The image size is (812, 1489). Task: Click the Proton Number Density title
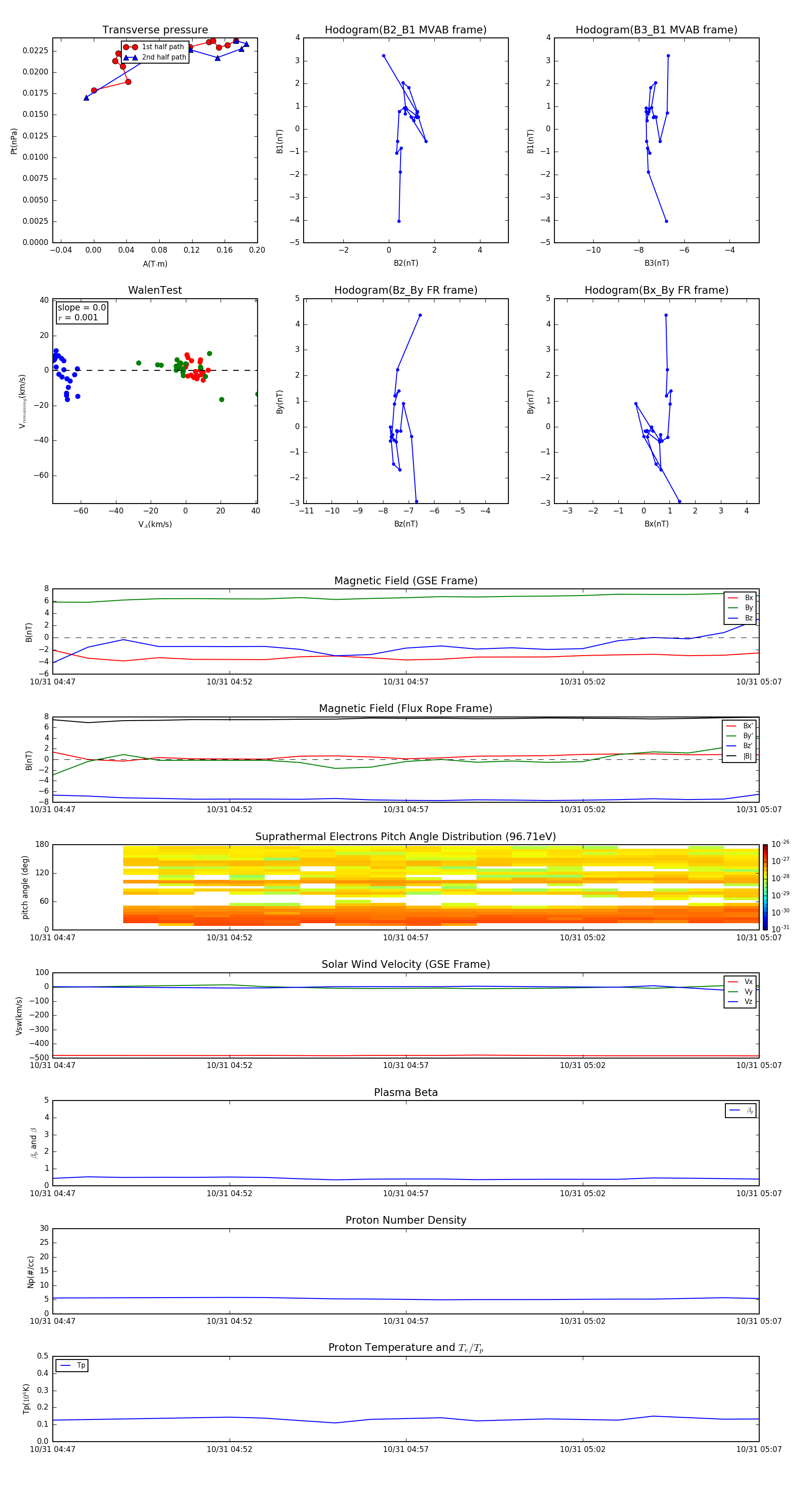406,1220
